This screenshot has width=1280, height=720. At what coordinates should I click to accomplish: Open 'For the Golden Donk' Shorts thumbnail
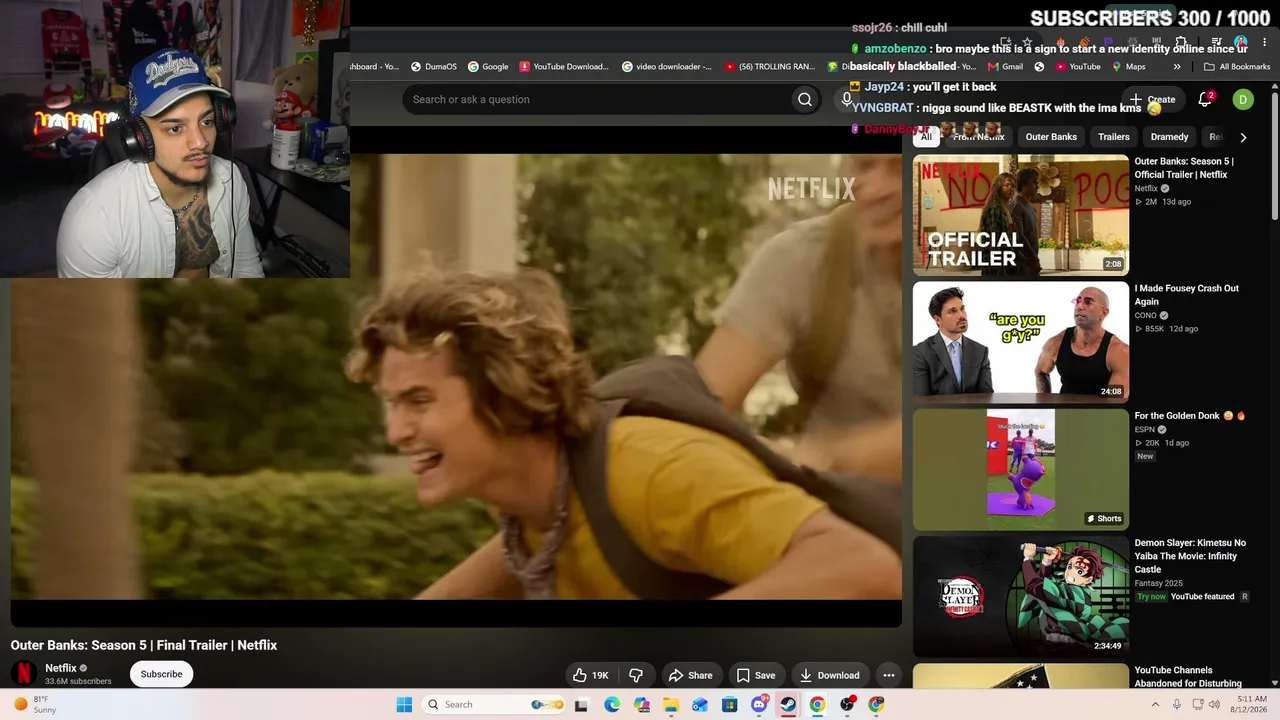[1021, 469]
